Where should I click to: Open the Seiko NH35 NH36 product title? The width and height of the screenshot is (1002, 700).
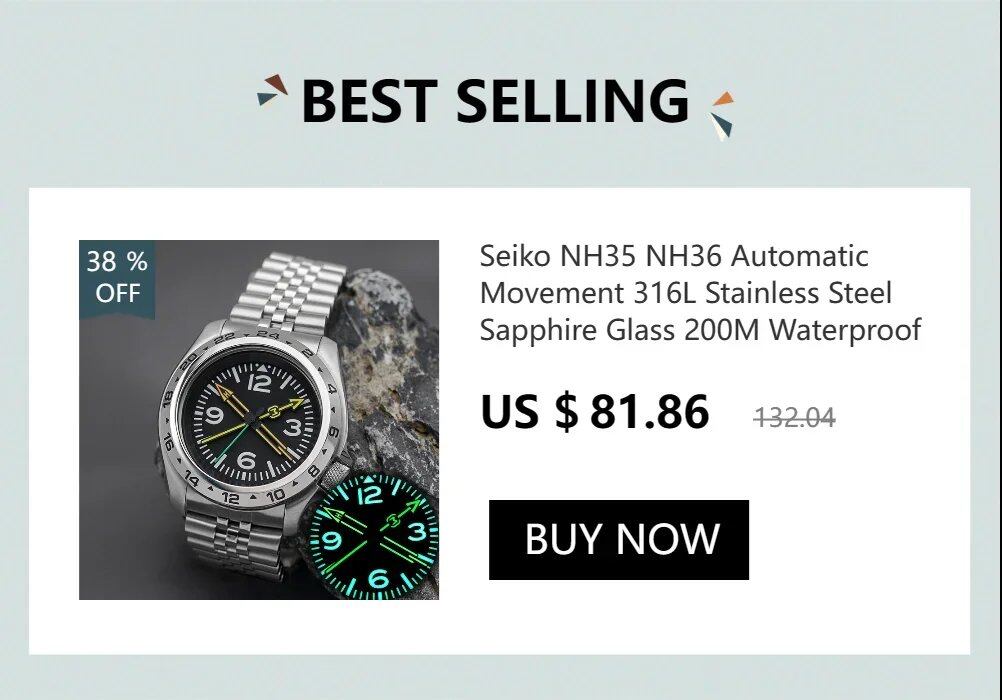(700, 293)
